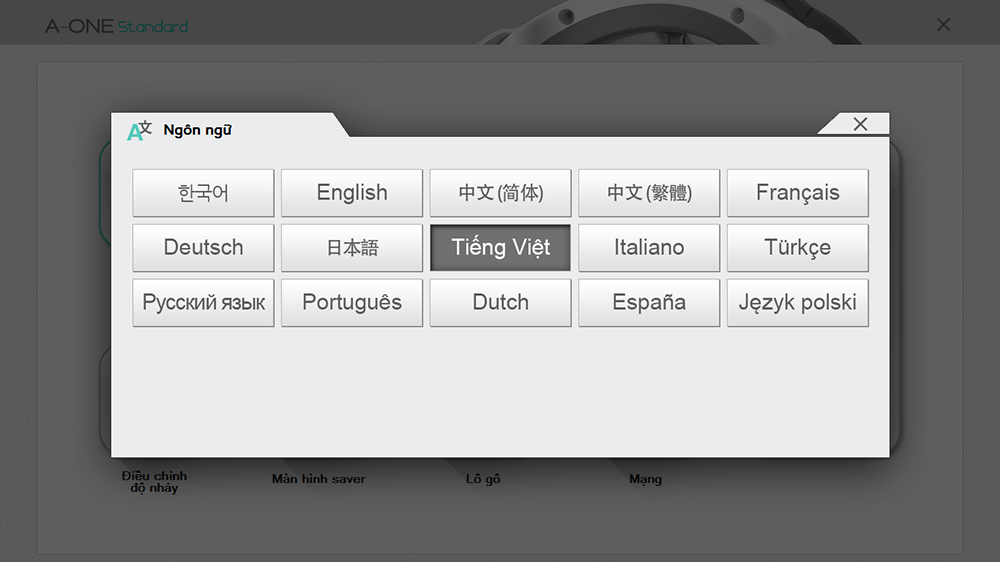
Task: Choose Italiano language
Action: [x=649, y=248]
